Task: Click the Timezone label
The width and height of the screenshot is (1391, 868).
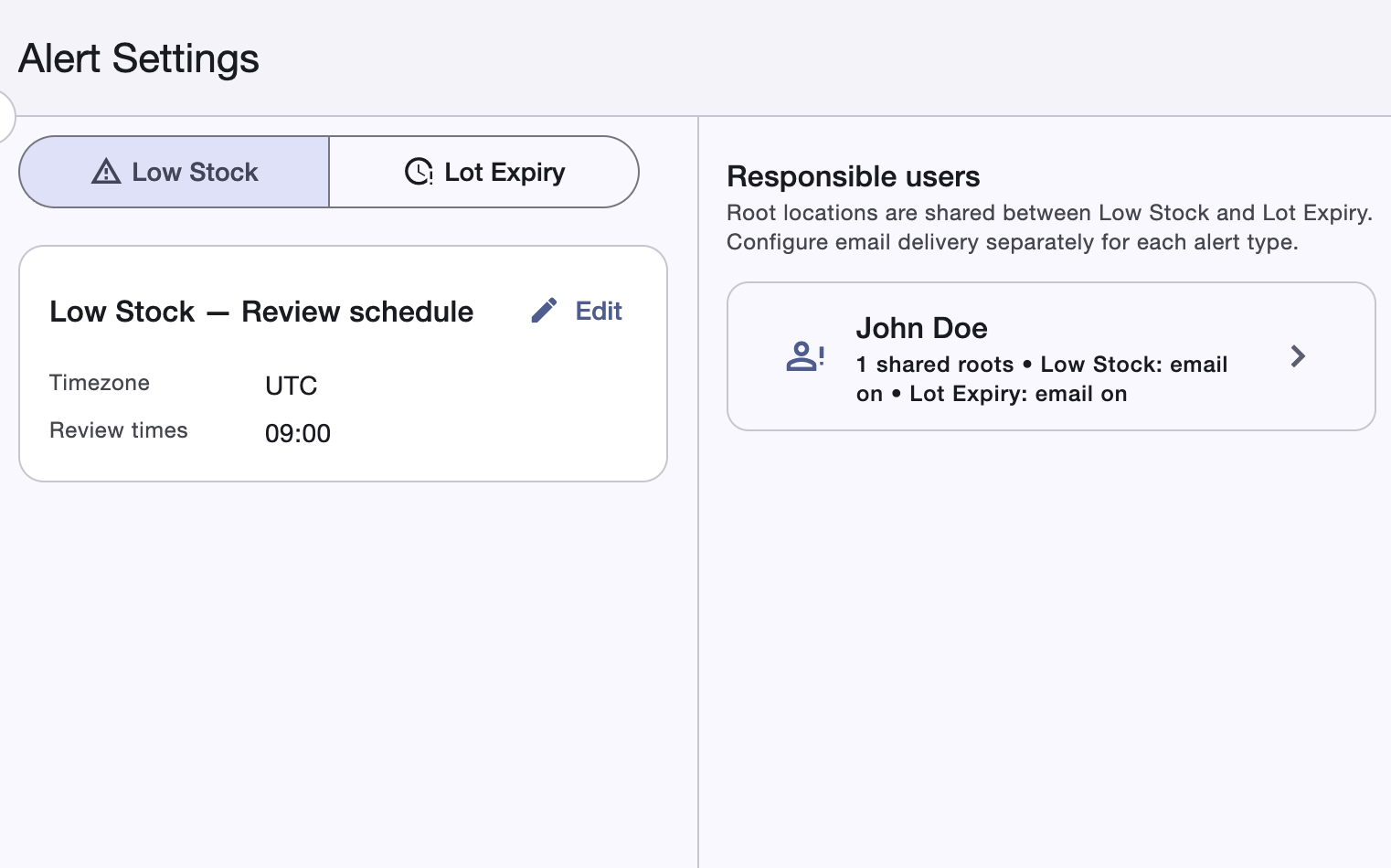Action: (100, 383)
